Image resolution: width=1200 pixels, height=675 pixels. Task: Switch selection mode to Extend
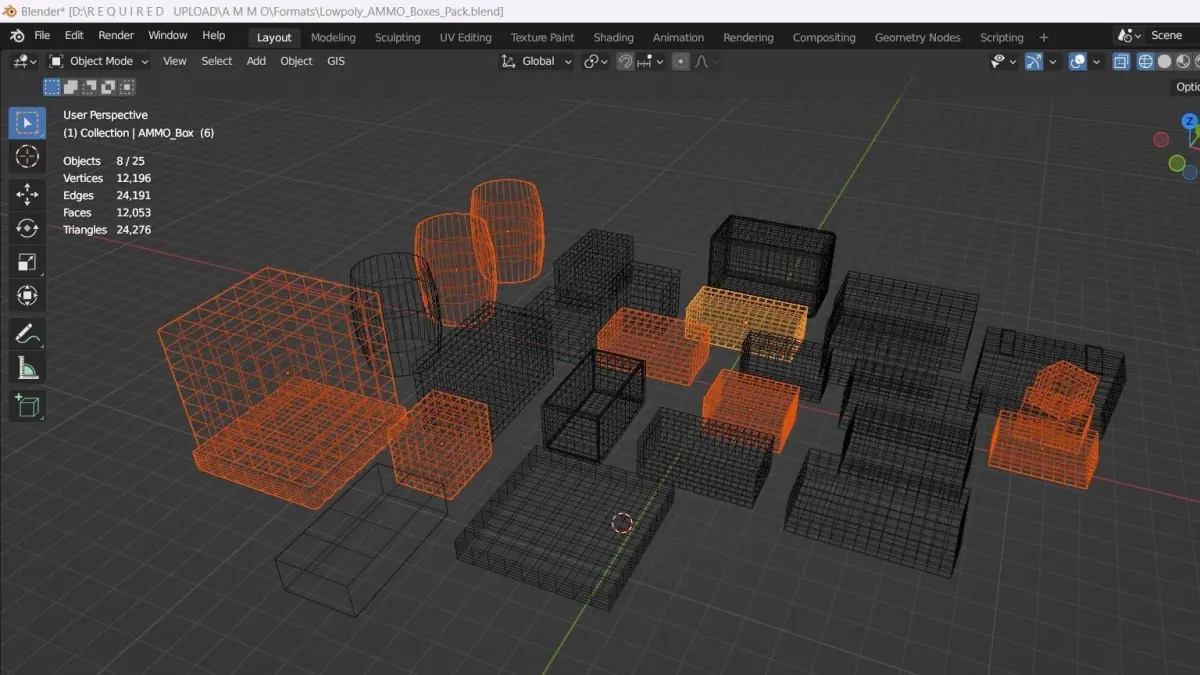click(71, 87)
